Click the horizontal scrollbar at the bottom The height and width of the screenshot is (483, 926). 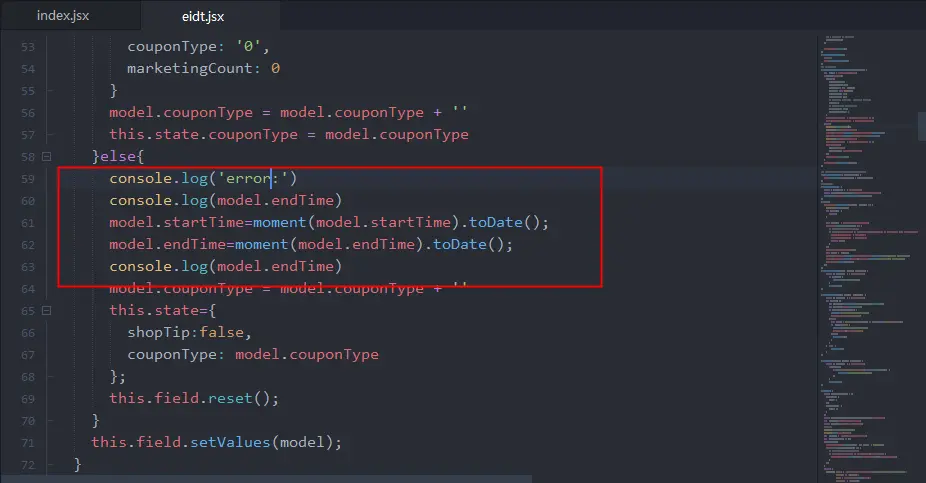[x=266, y=479]
